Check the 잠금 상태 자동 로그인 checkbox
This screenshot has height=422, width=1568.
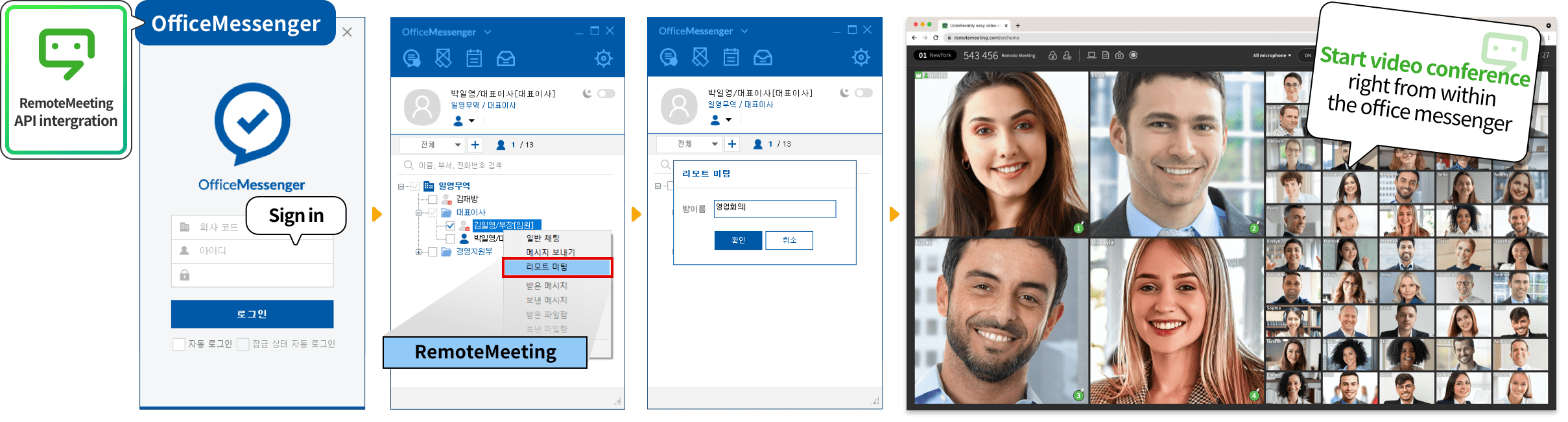click(243, 344)
